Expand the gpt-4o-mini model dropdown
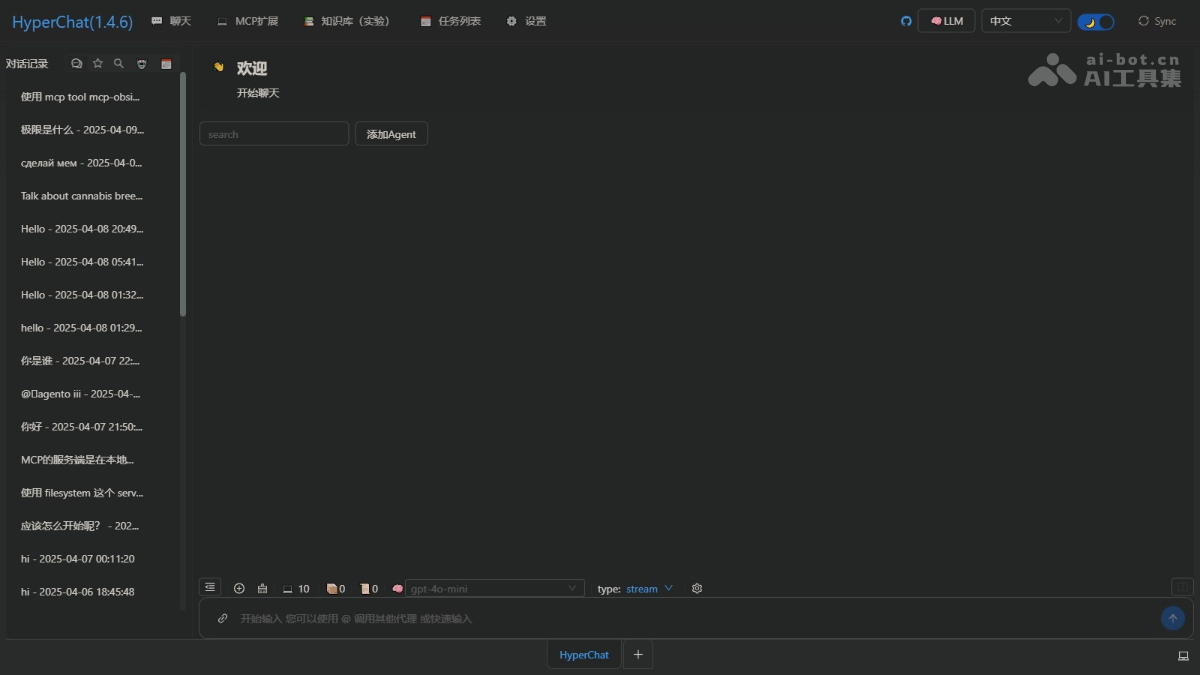Screen dimensions: 1200x675 coord(495,589)
